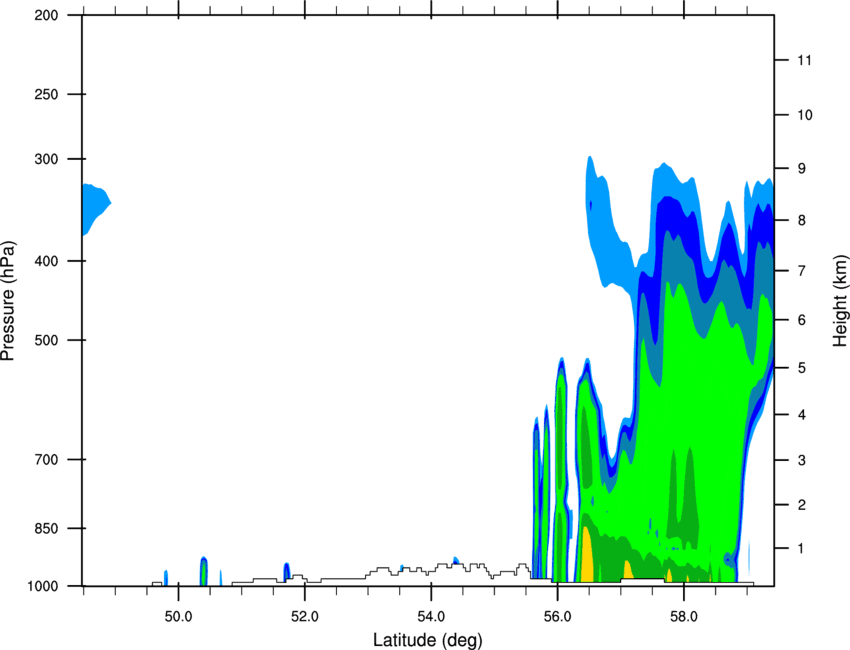This screenshot has height=650, width=850.
Task: Click the 7 km height label
Action: [801, 271]
